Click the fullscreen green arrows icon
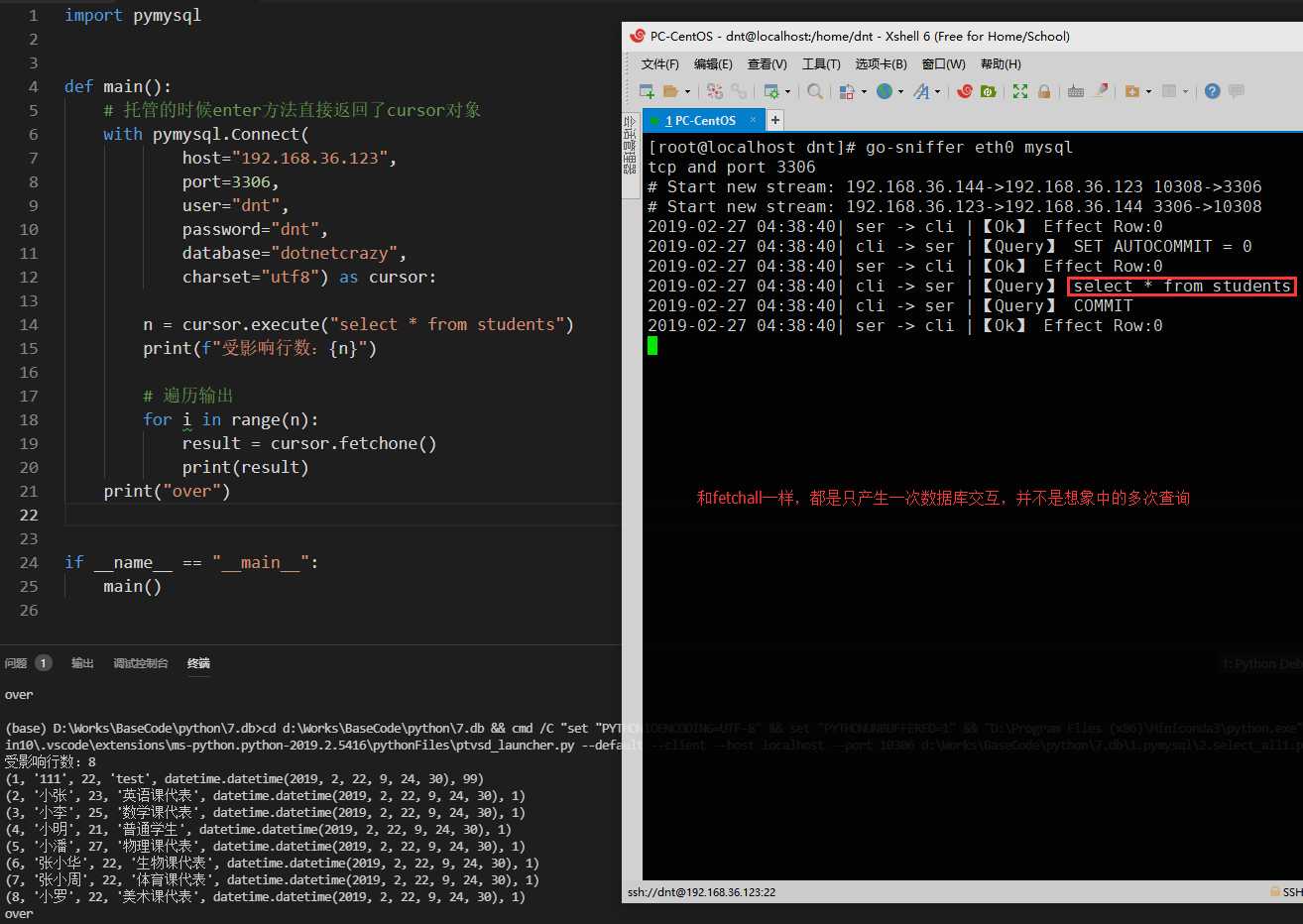 [1020, 91]
